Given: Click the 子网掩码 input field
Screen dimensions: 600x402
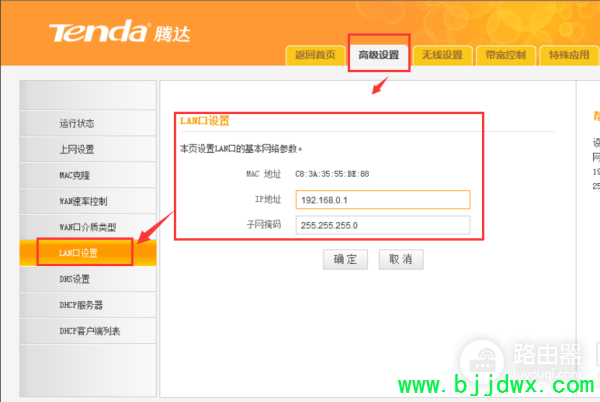Looking at the screenshot, I should pos(383,225).
